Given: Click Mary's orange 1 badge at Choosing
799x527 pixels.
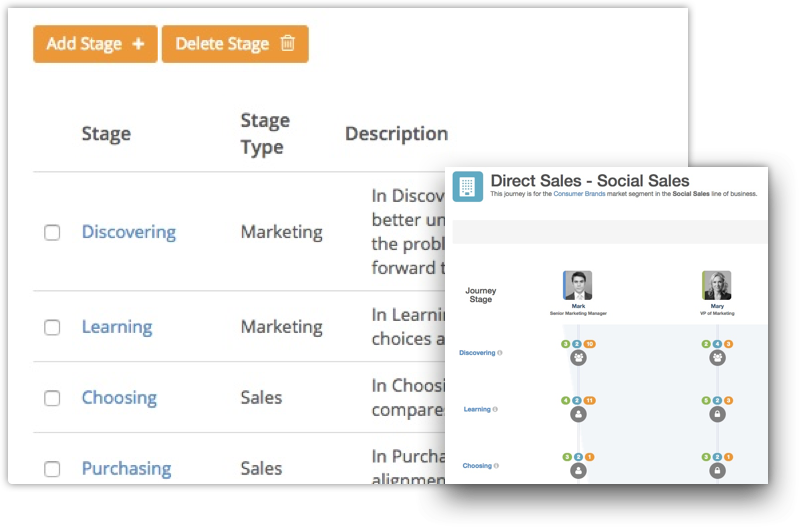Looking at the screenshot, I should tap(729, 457).
